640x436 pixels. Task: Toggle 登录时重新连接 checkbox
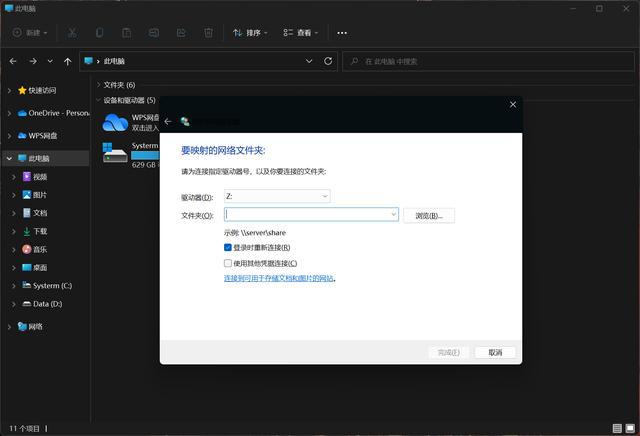tap(228, 247)
